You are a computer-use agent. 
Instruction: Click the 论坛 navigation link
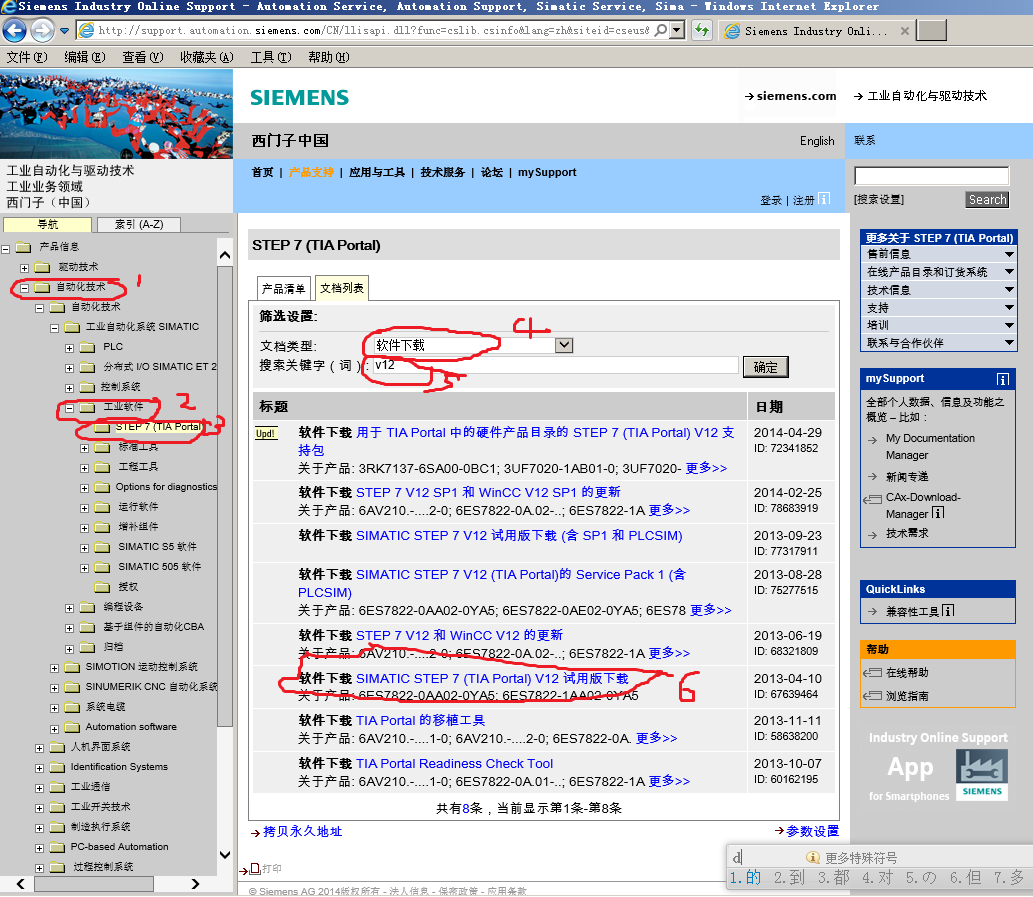click(x=491, y=173)
